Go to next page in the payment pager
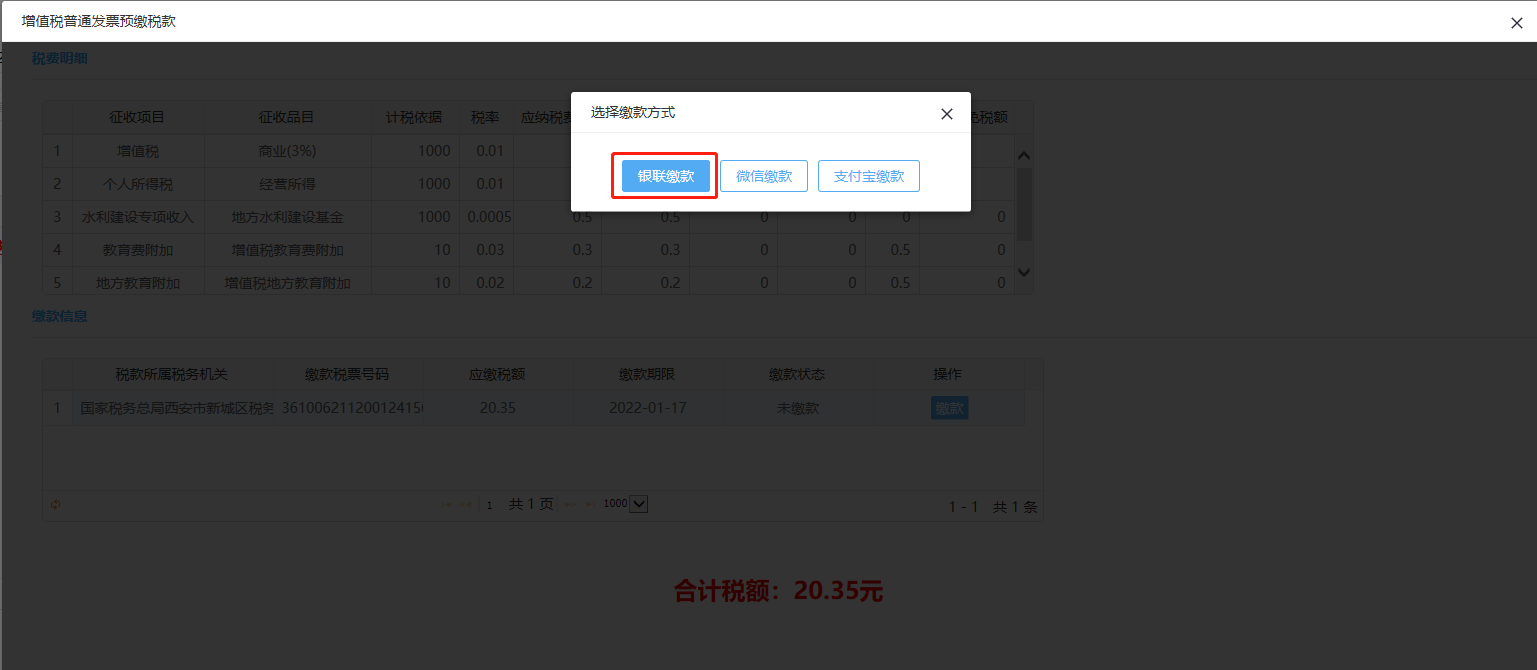The width and height of the screenshot is (1537, 670). pyautogui.click(x=571, y=505)
